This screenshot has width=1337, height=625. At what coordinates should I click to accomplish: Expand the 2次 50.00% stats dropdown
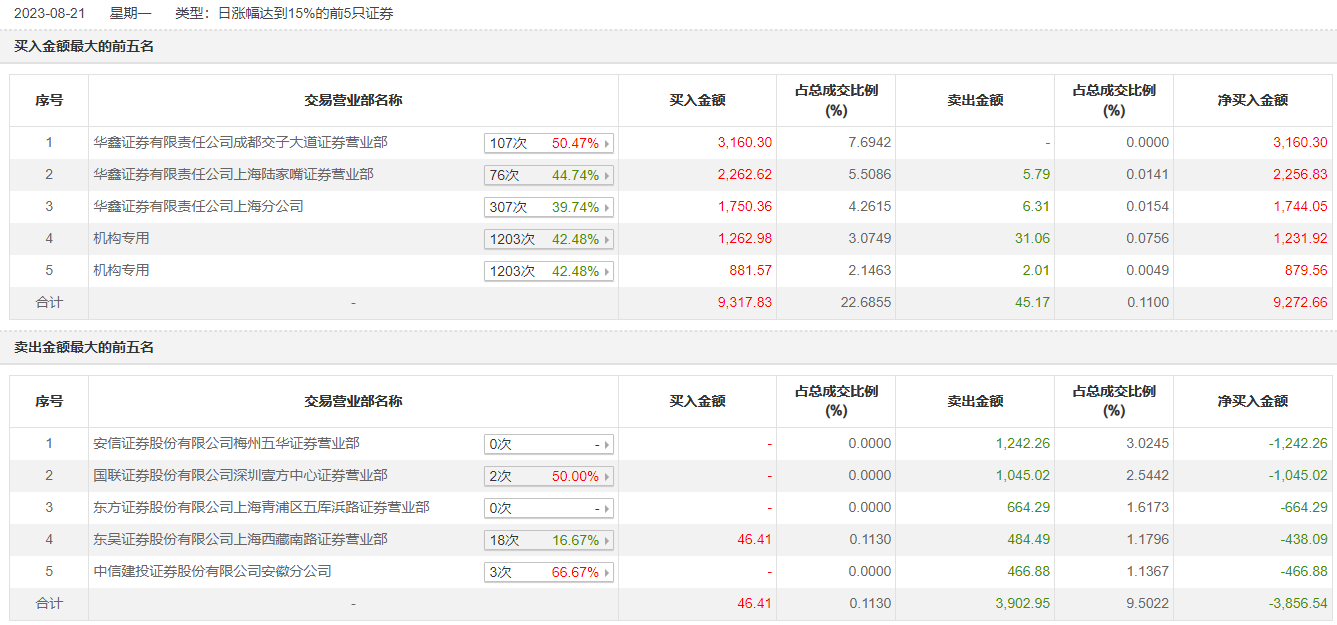click(549, 476)
